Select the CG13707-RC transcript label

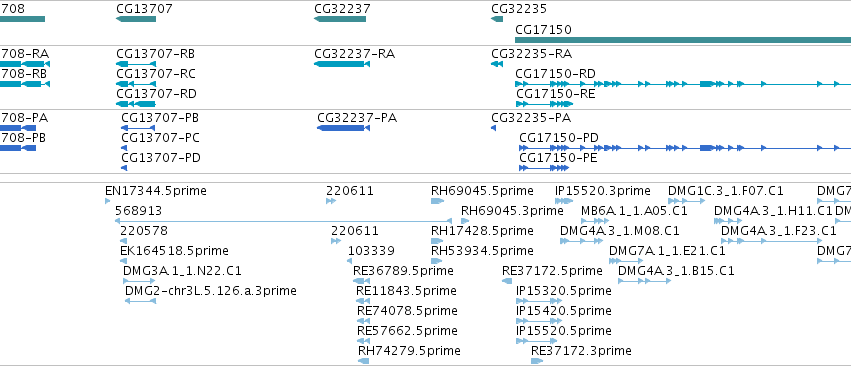click(156, 74)
